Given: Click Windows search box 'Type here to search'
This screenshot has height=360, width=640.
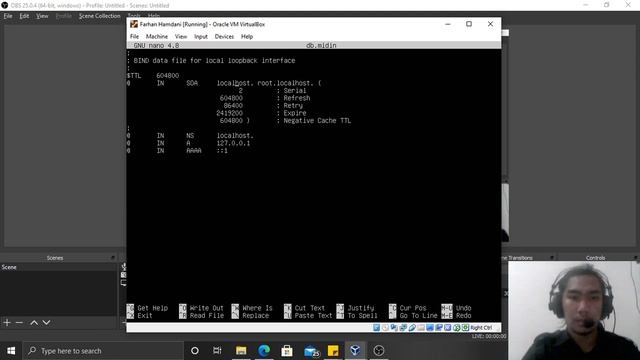Looking at the screenshot, I should (x=103, y=351).
